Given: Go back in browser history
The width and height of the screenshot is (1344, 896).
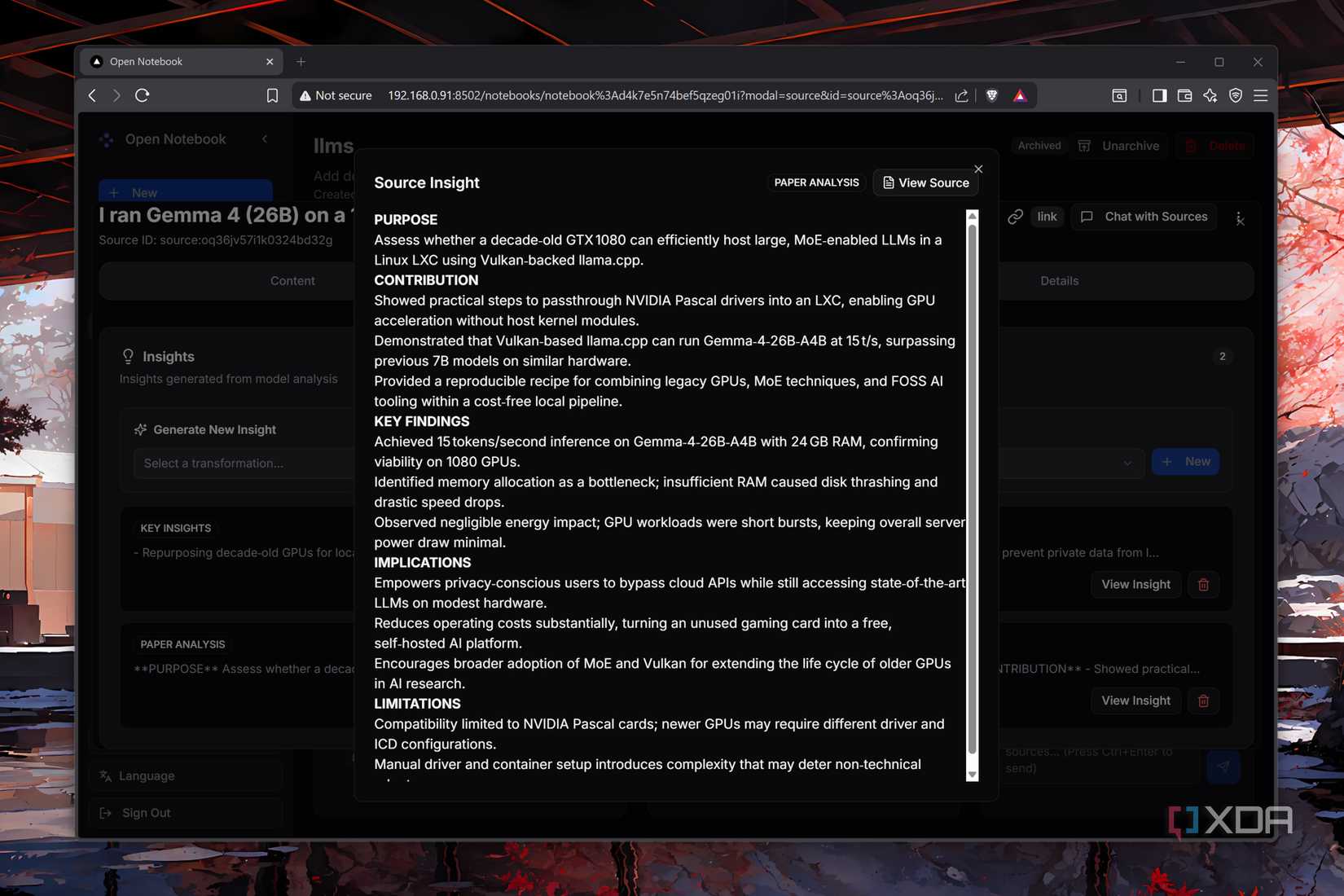Looking at the screenshot, I should coord(93,95).
